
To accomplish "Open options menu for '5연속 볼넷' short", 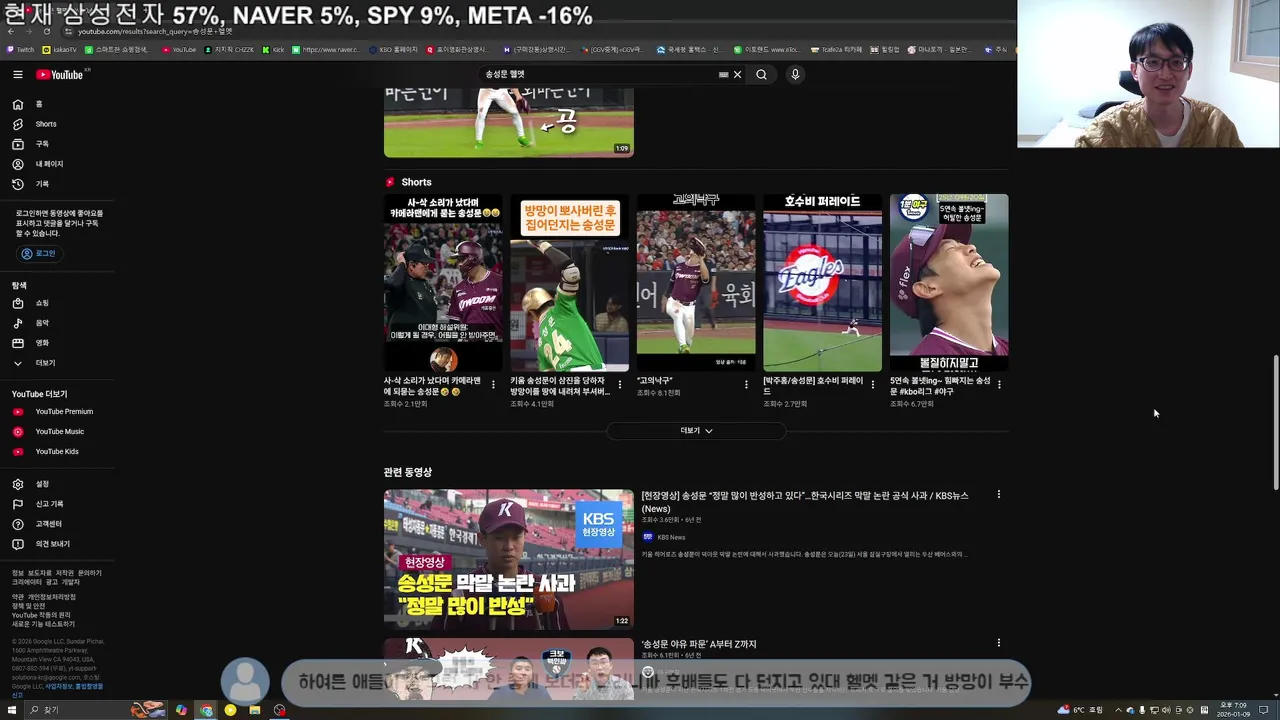I will pos(999,385).
